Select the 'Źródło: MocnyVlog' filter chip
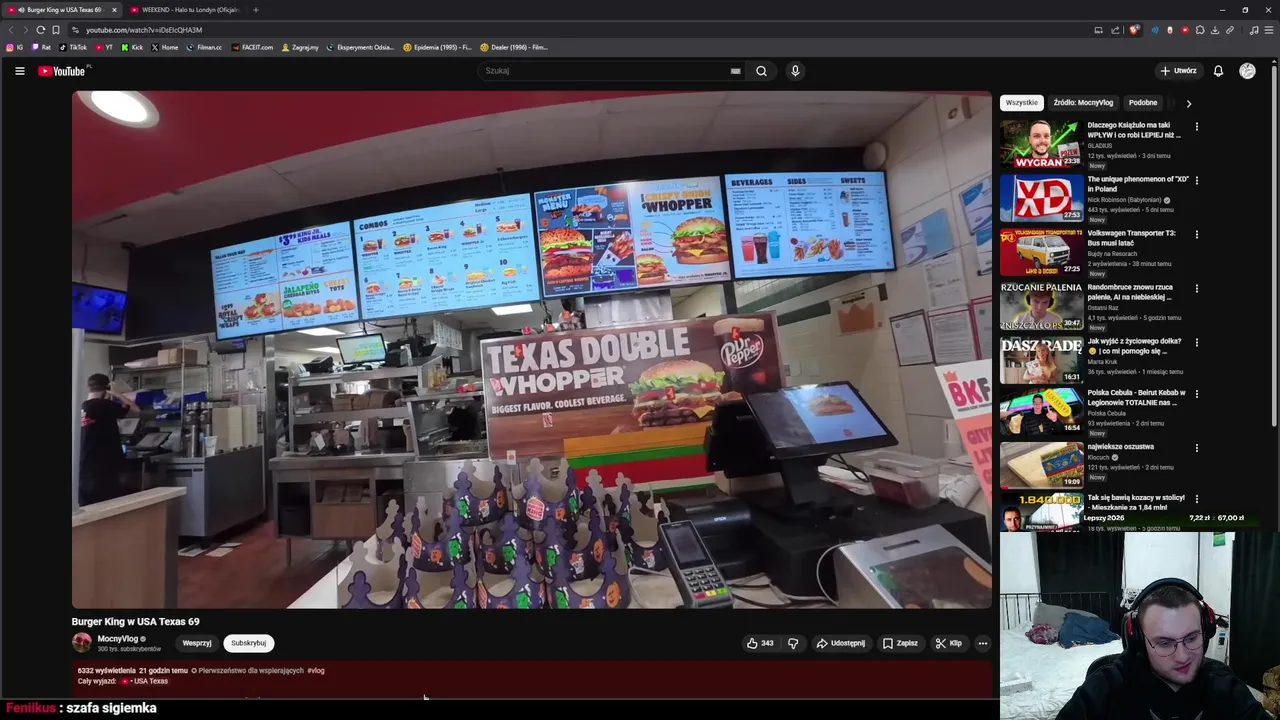This screenshot has height=720, width=1280. click(x=1083, y=103)
